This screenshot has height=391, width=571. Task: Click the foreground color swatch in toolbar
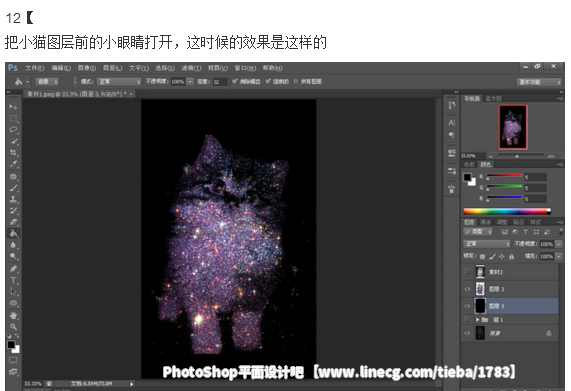click(11, 344)
